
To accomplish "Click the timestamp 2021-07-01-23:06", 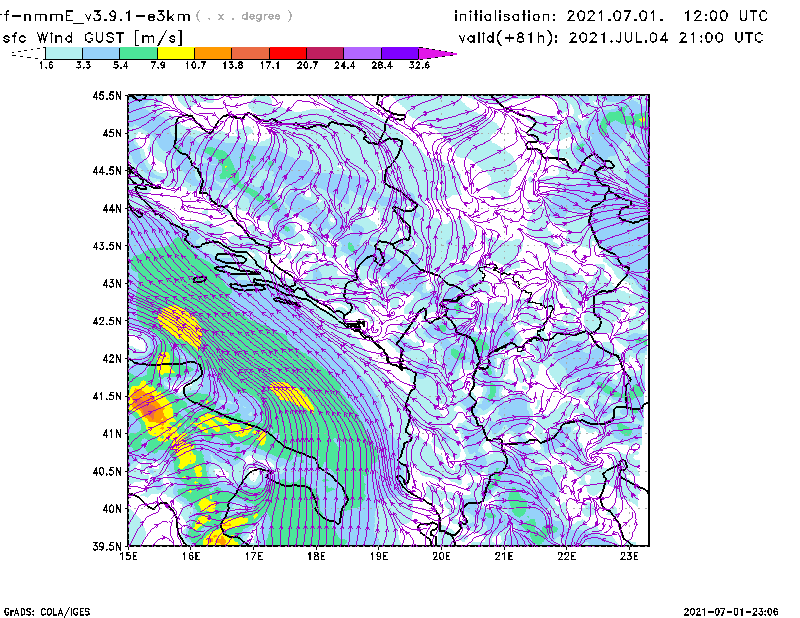I will pos(731,612).
